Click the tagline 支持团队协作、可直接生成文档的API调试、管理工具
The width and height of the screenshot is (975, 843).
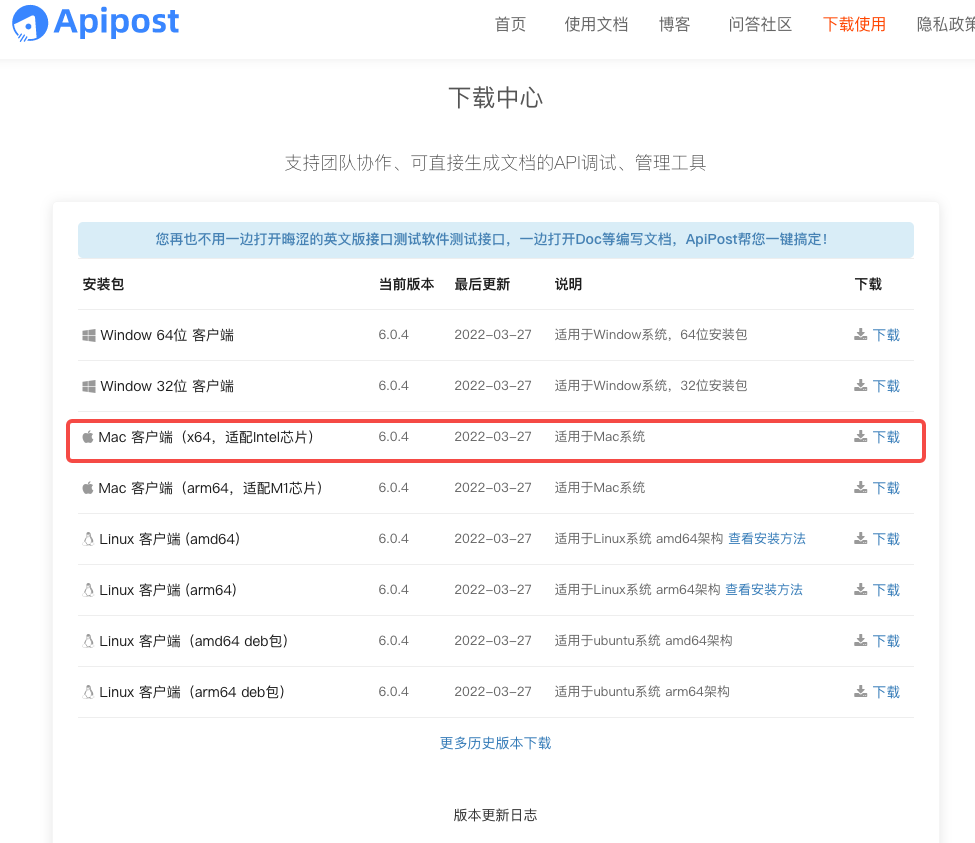496,163
